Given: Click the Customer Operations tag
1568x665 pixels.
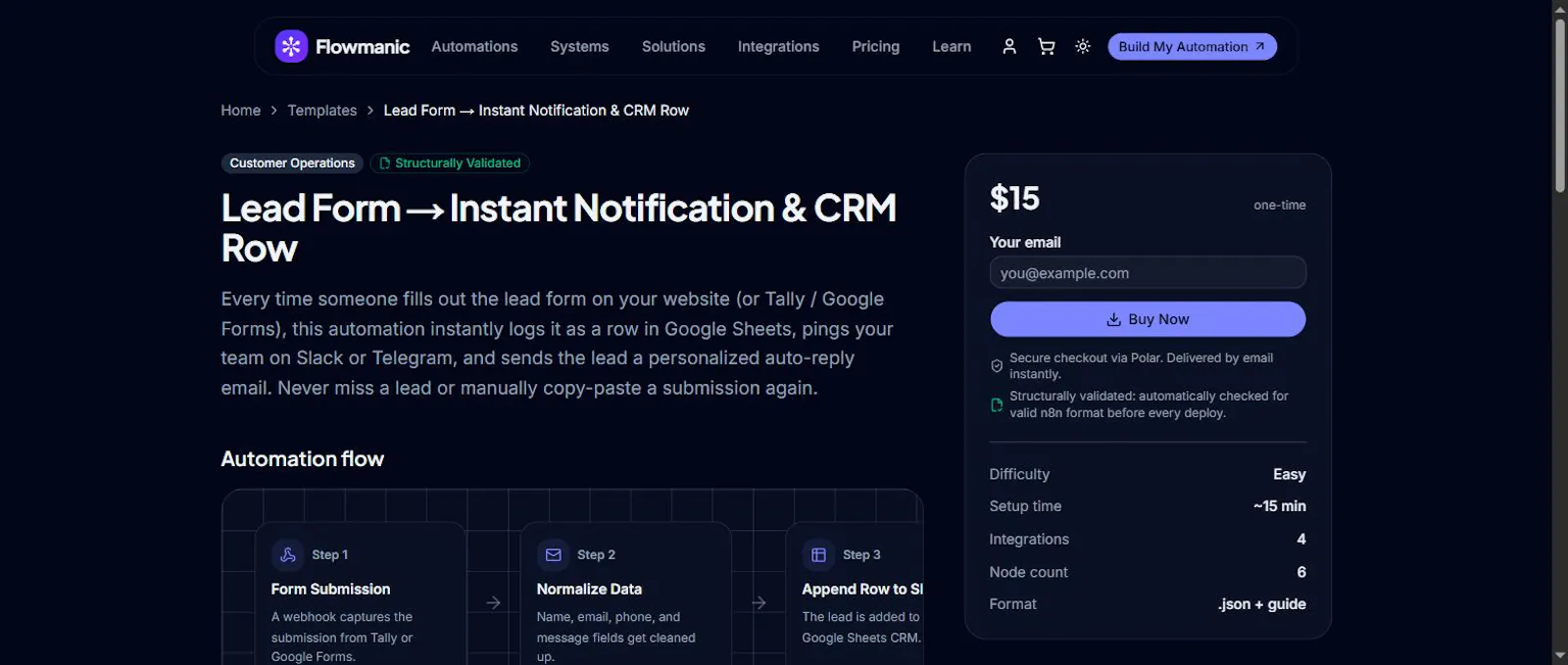Looking at the screenshot, I should click(x=292, y=164).
